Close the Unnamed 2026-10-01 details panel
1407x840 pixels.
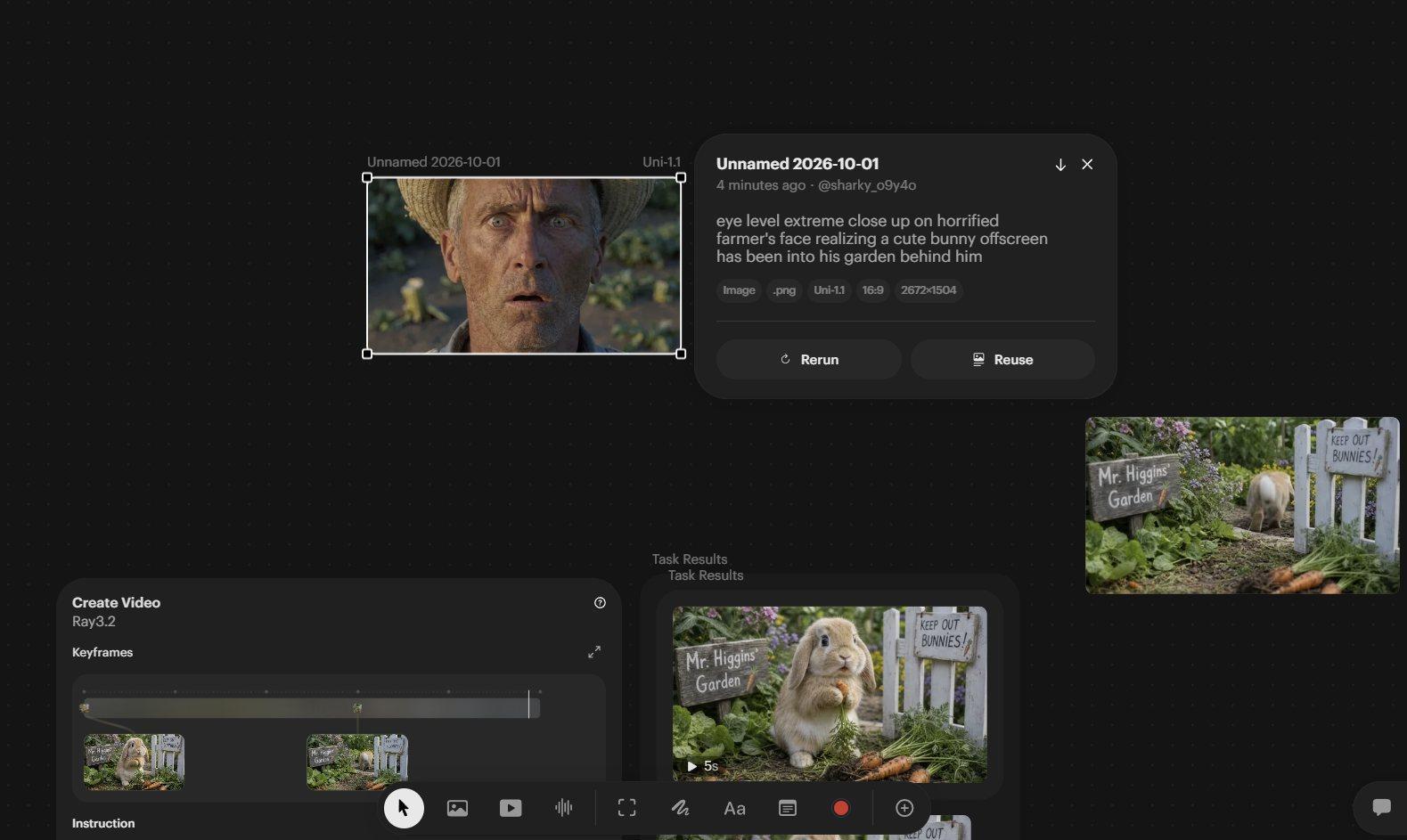[1087, 165]
